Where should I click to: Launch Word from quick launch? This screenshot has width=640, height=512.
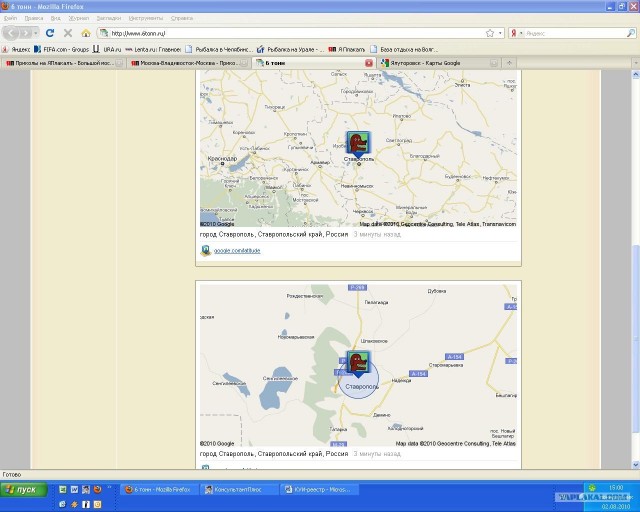point(74,489)
